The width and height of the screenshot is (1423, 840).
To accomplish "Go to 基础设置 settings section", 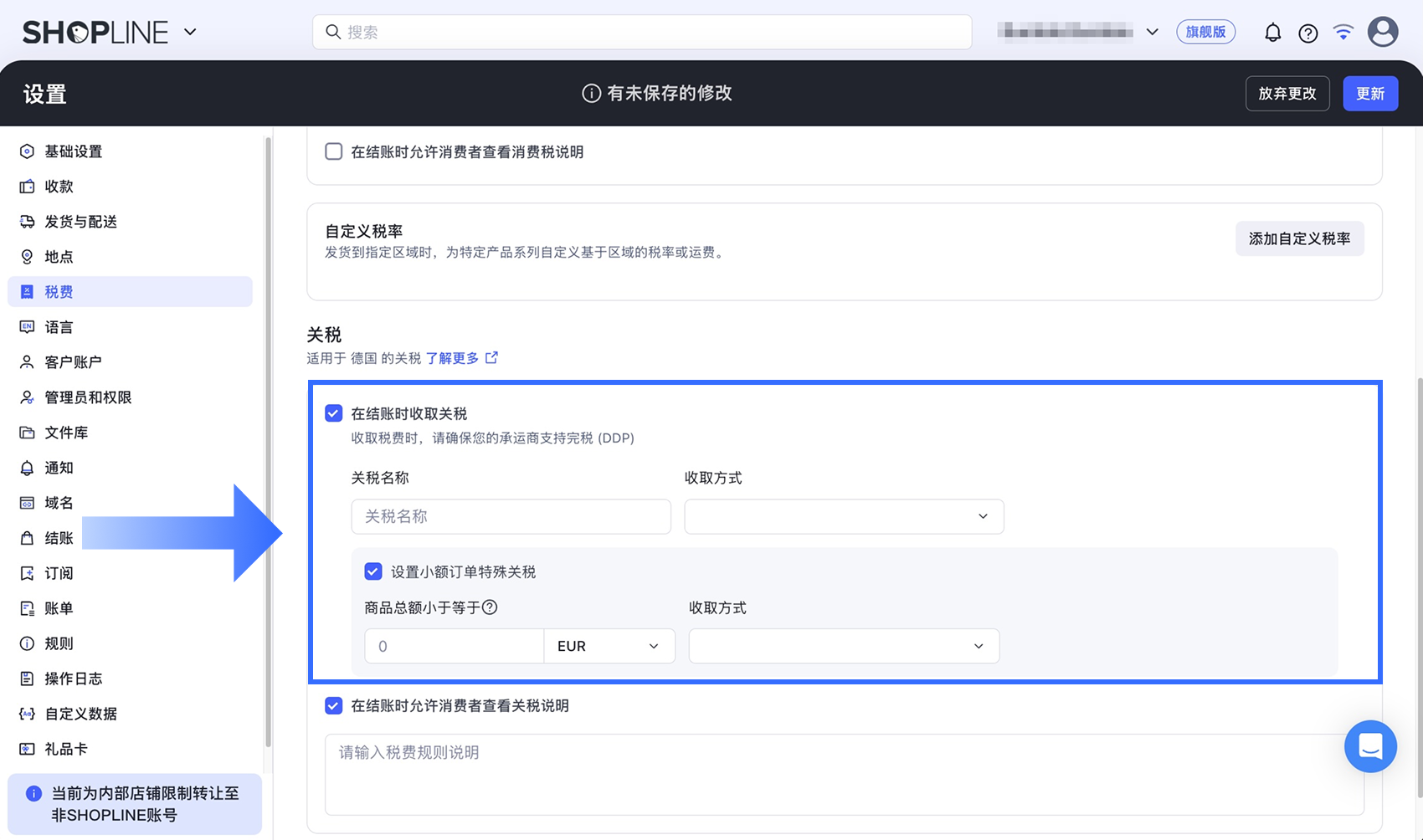I will coord(130,151).
